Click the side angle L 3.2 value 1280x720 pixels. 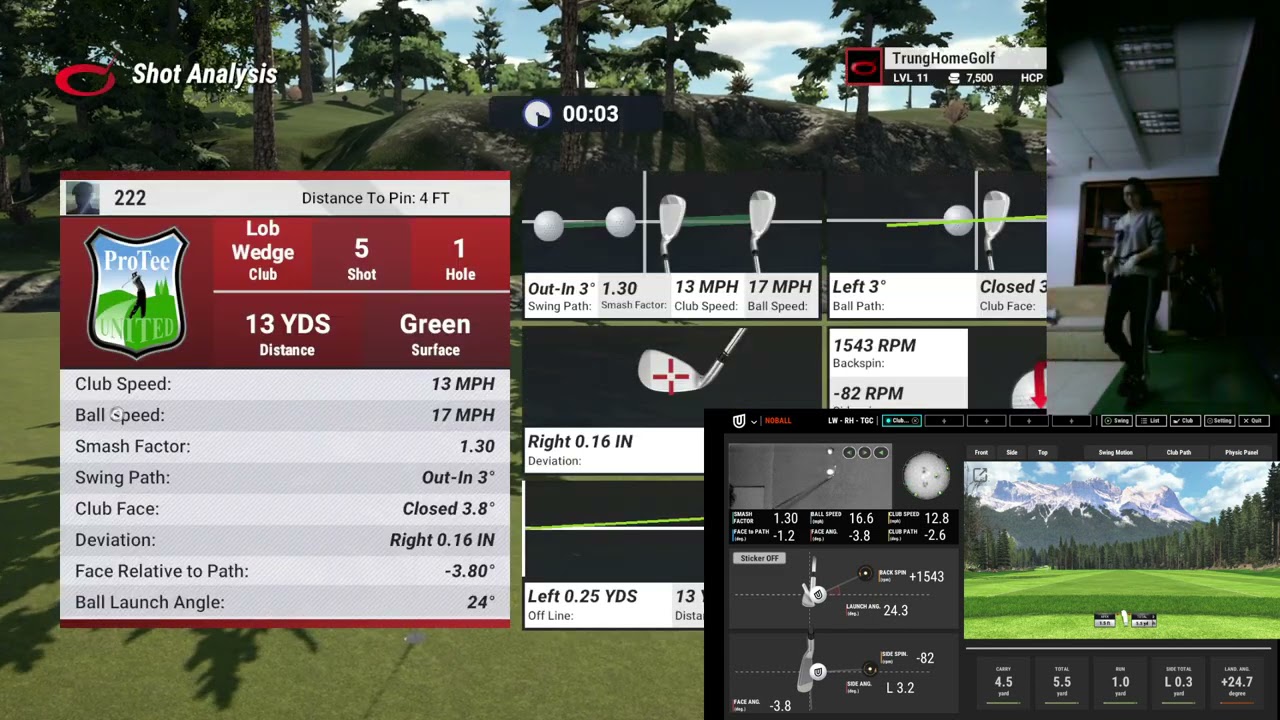pyautogui.click(x=900, y=688)
